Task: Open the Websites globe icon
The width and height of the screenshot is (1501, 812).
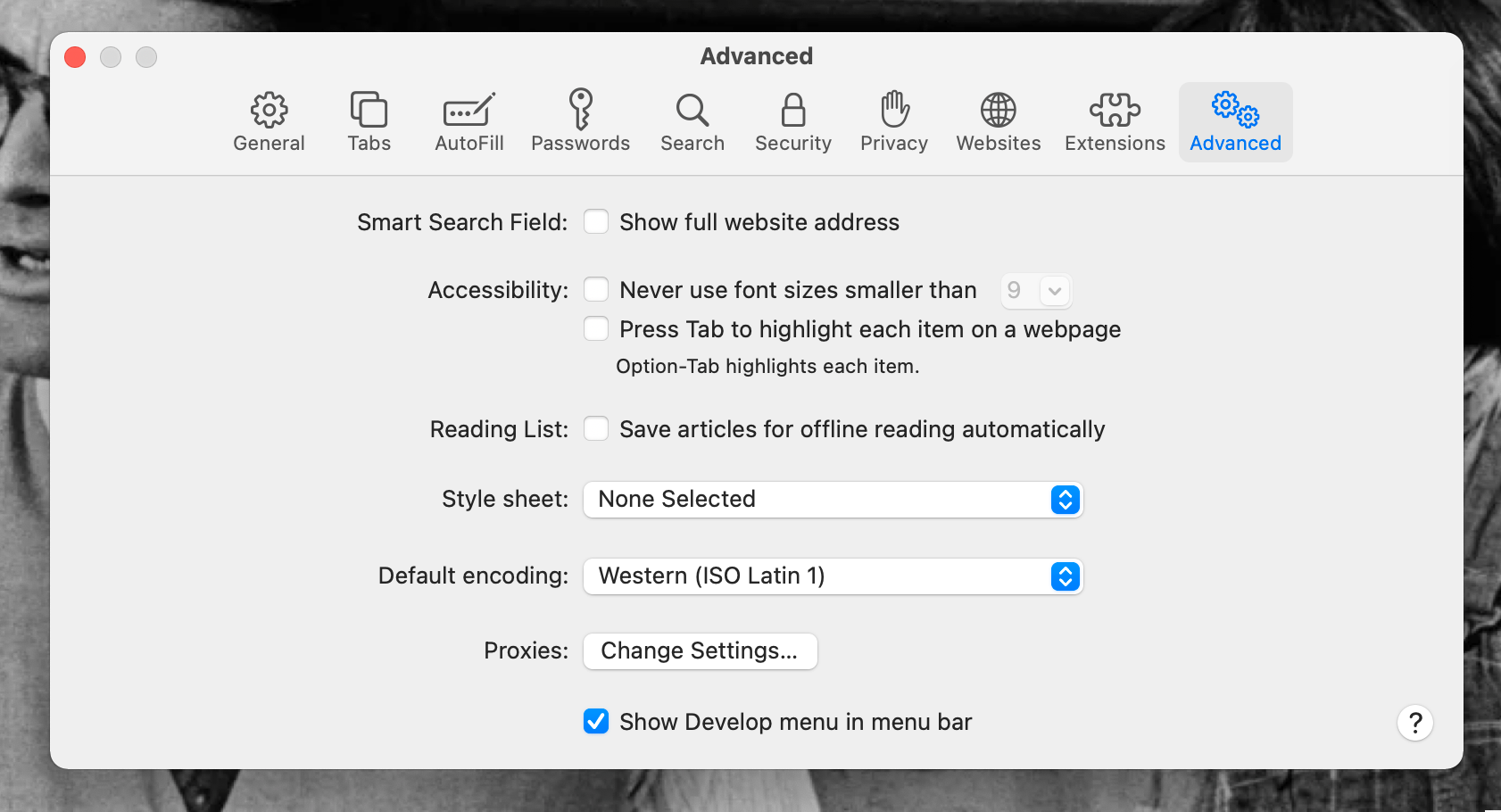Action: (x=998, y=111)
